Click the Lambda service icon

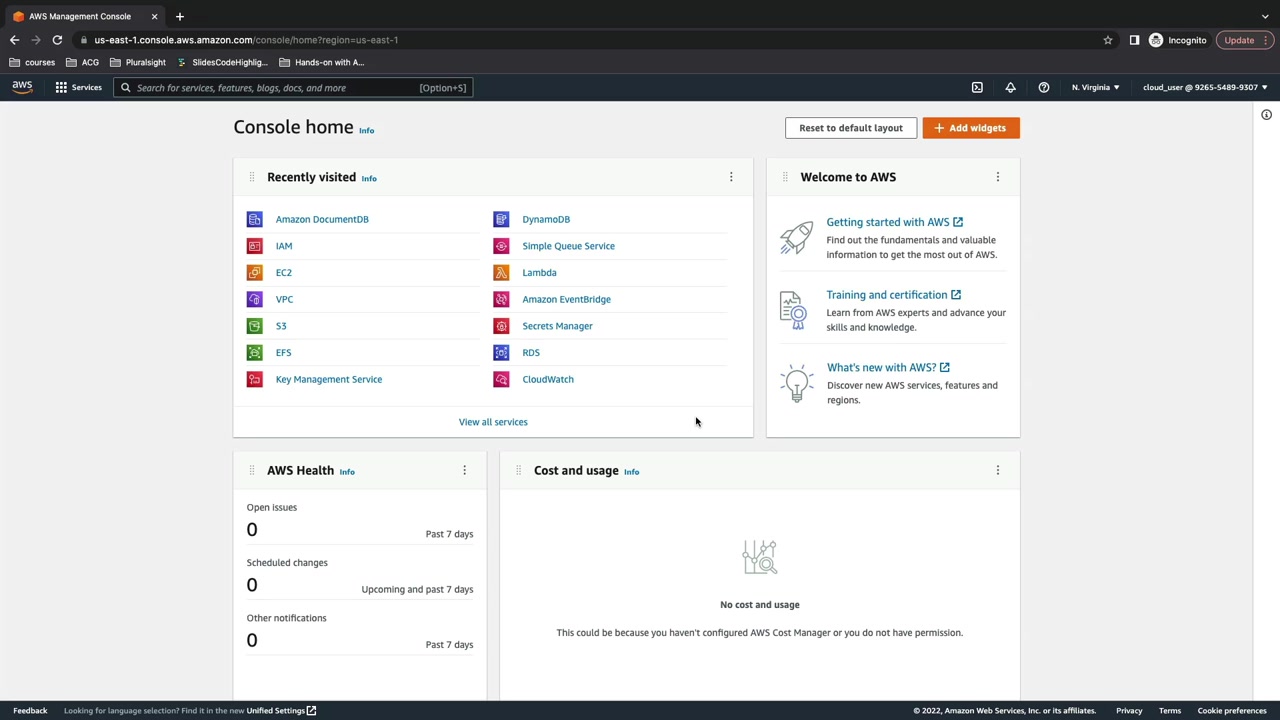(x=501, y=272)
